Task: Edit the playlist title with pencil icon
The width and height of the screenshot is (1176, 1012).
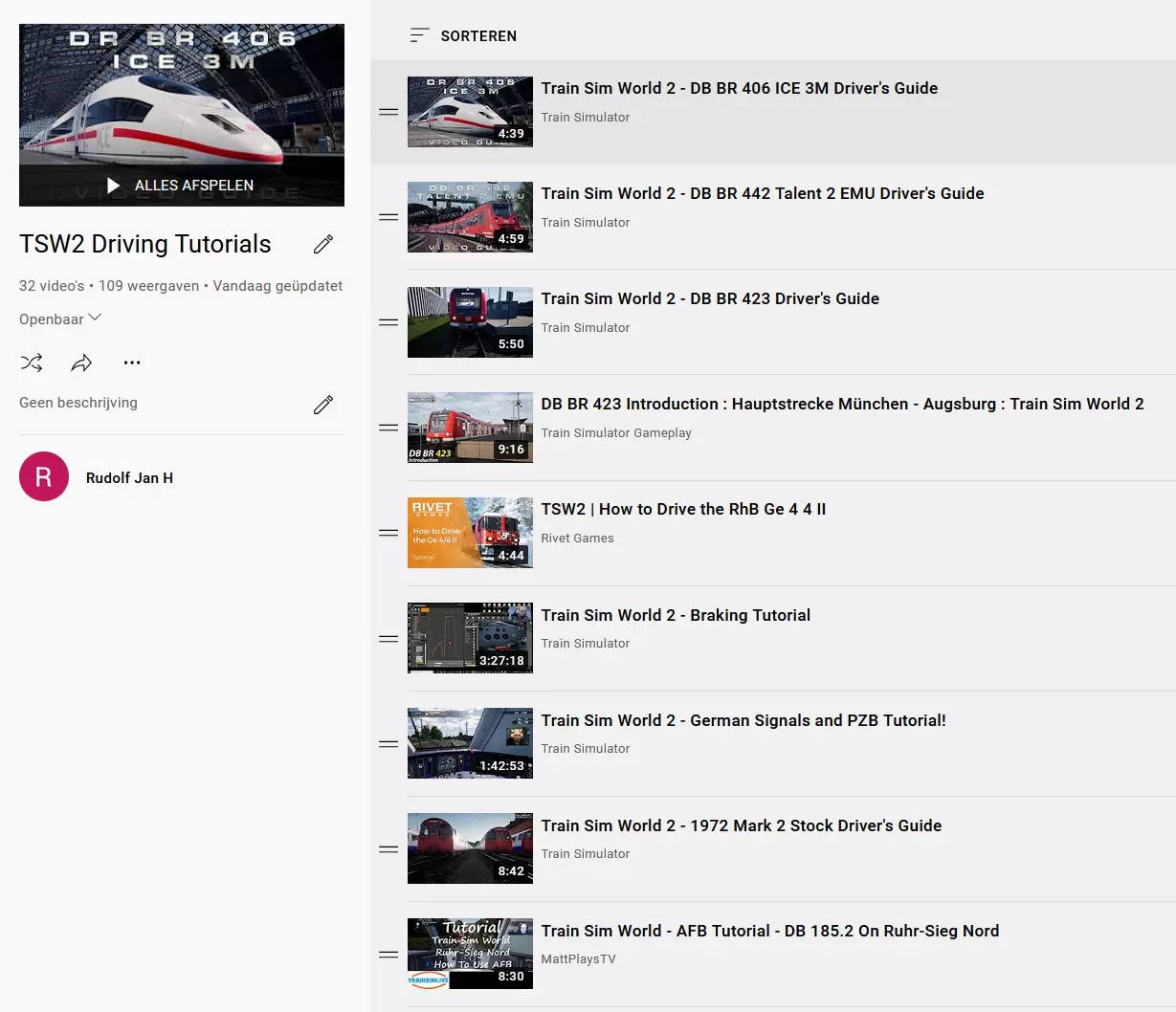Action: tap(323, 245)
